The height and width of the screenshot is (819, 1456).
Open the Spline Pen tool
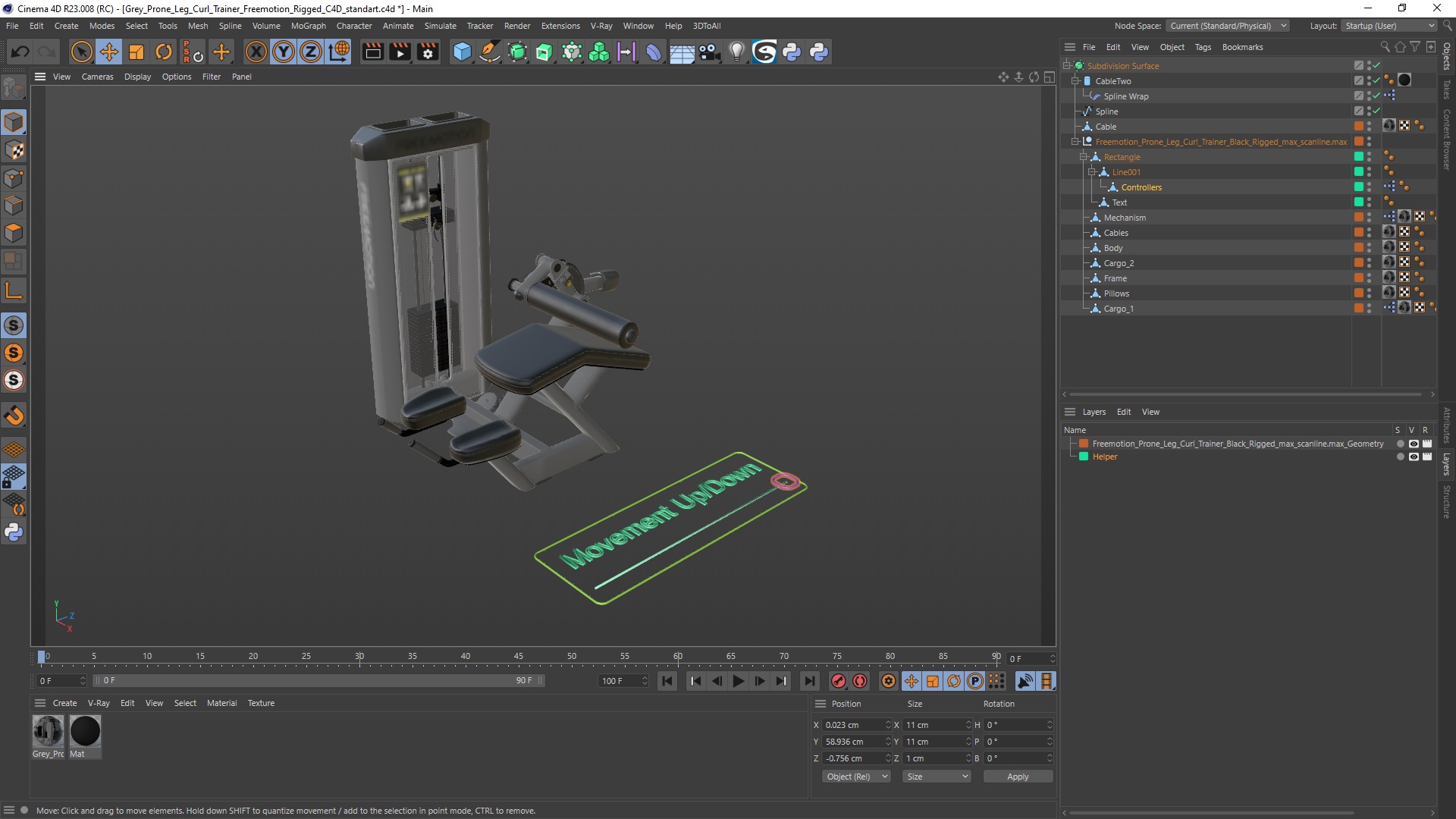coord(490,52)
